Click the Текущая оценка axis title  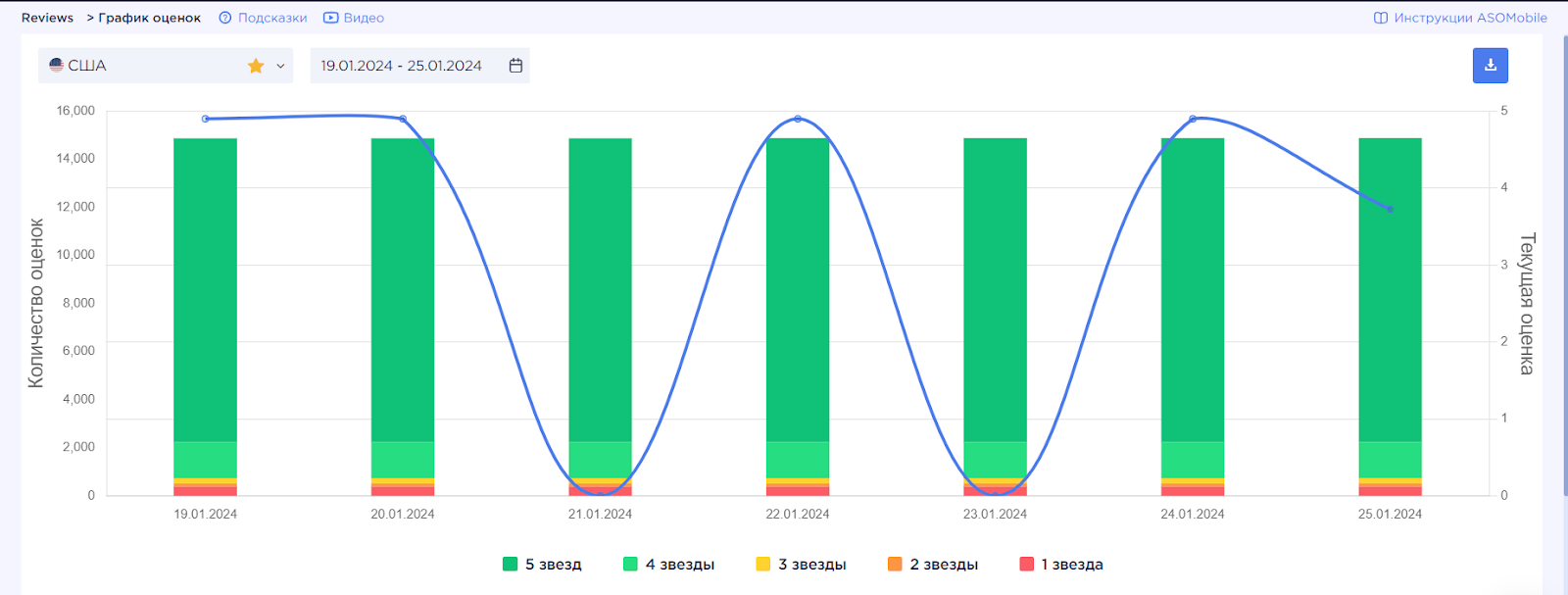pos(1526,303)
